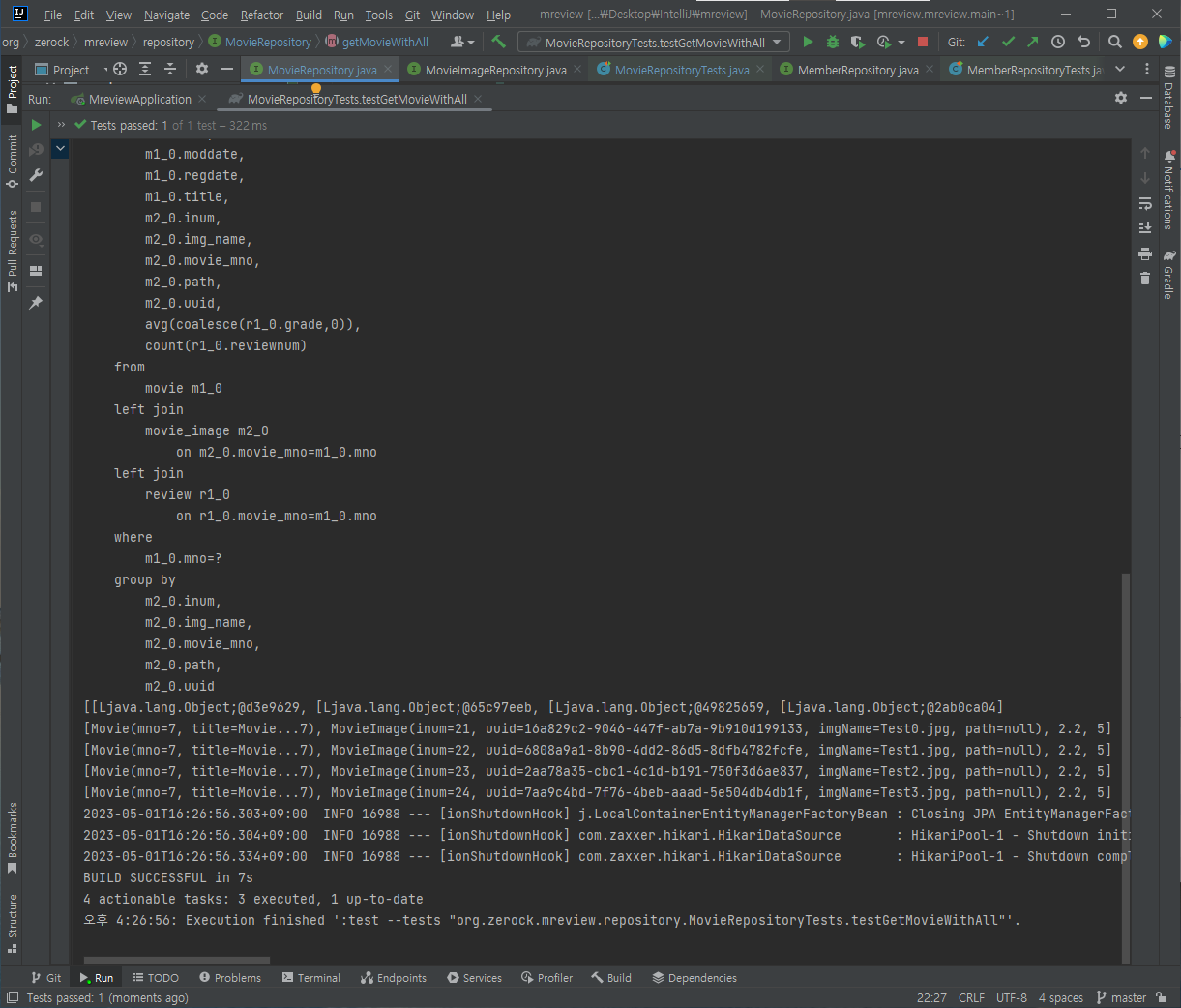Clear console with trash icon
1181x1008 pixels.
coord(1145,279)
